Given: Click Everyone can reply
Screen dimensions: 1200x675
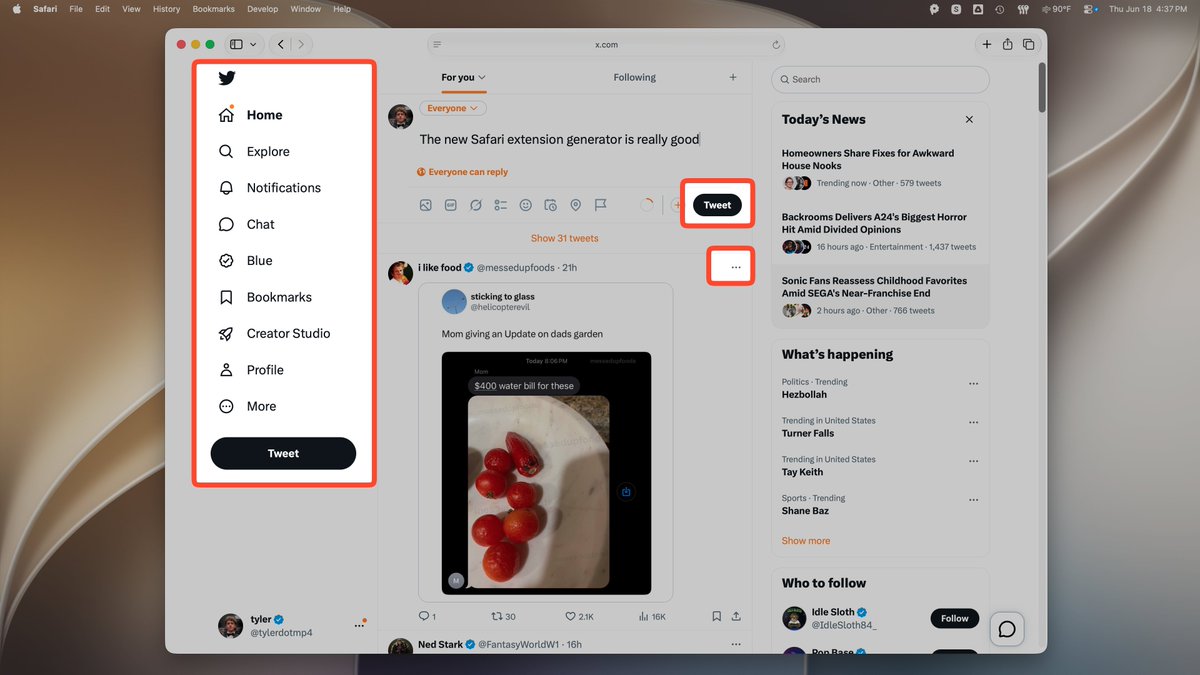Looking at the screenshot, I should coord(463,172).
